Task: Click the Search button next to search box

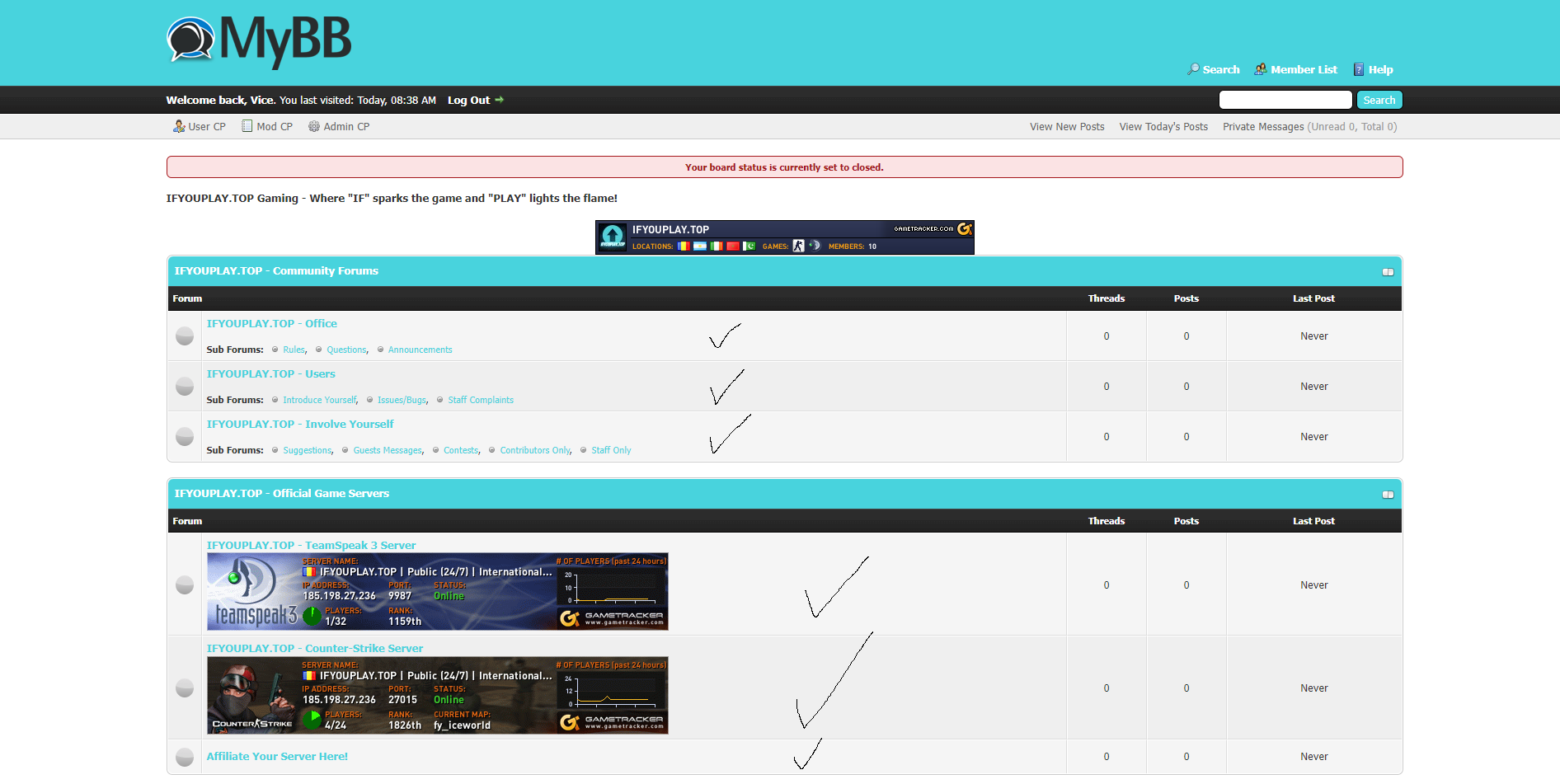Action: tap(1379, 100)
